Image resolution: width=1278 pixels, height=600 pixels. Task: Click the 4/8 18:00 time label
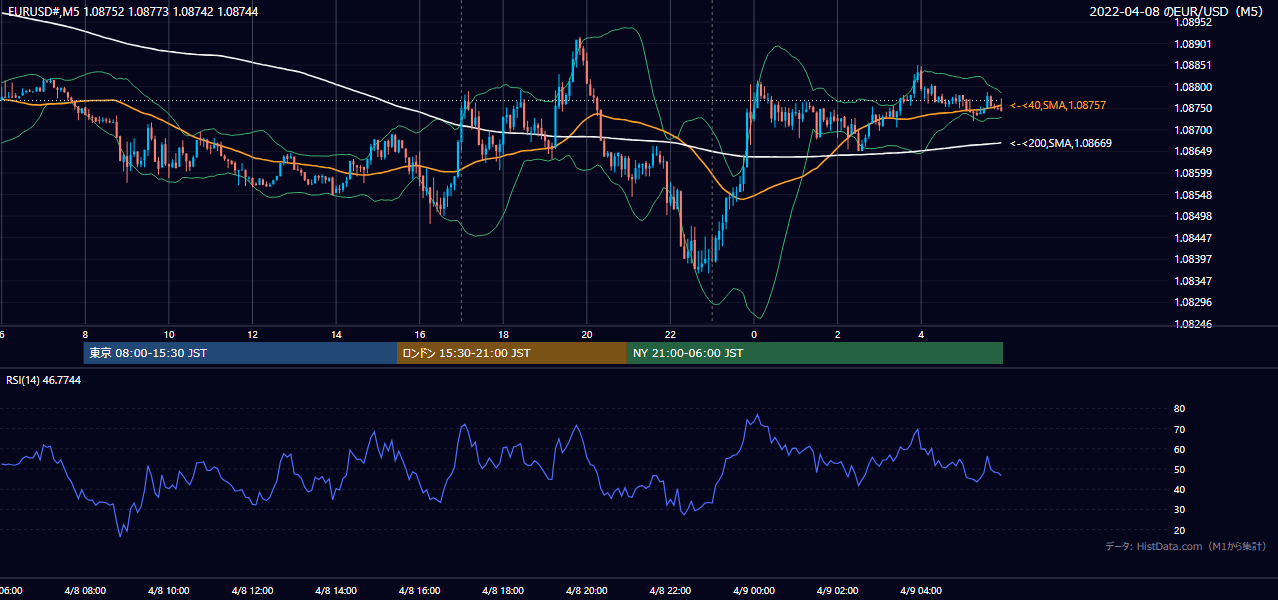(503, 590)
